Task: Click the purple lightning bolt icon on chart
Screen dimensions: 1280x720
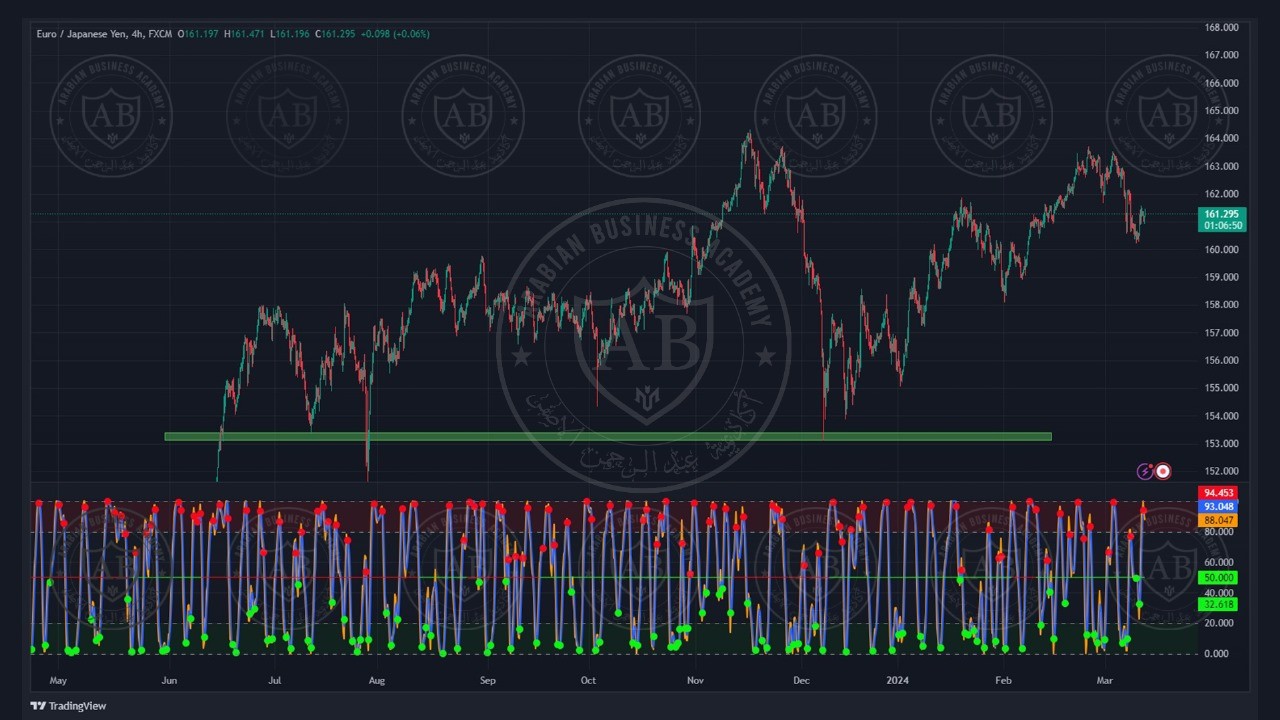Action: click(1146, 471)
